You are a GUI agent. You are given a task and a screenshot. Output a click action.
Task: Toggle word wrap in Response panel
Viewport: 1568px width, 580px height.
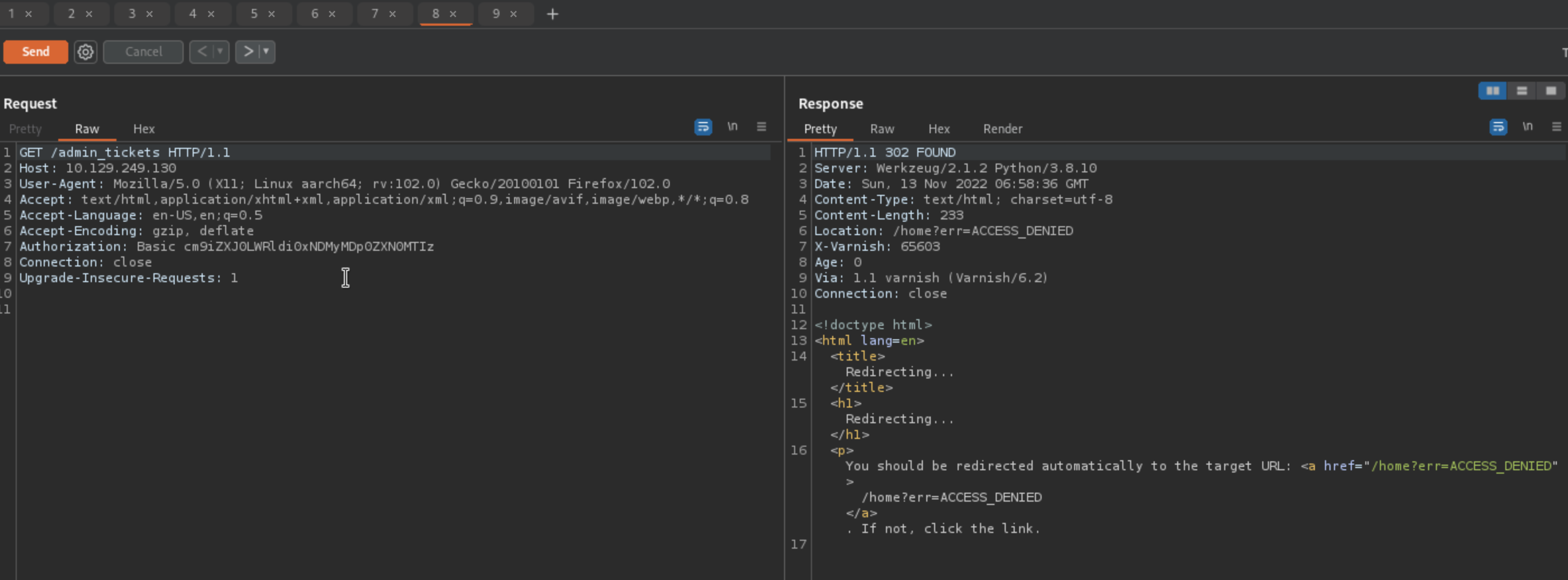coord(1498,127)
